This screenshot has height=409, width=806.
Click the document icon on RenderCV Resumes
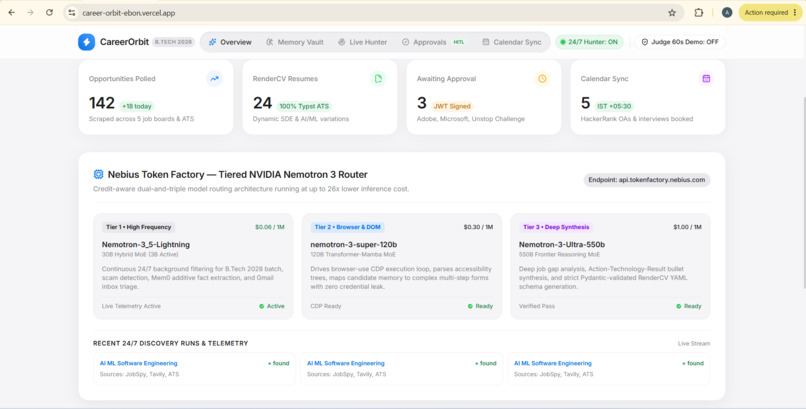coord(378,79)
